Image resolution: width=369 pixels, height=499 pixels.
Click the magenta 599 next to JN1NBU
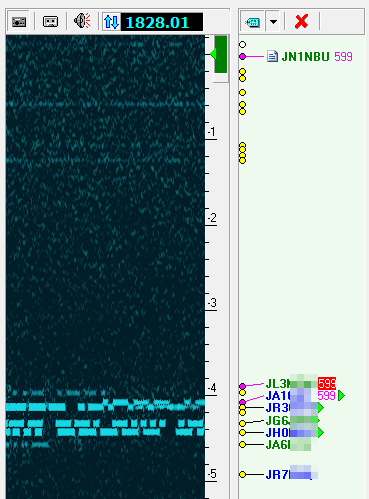[343, 57]
